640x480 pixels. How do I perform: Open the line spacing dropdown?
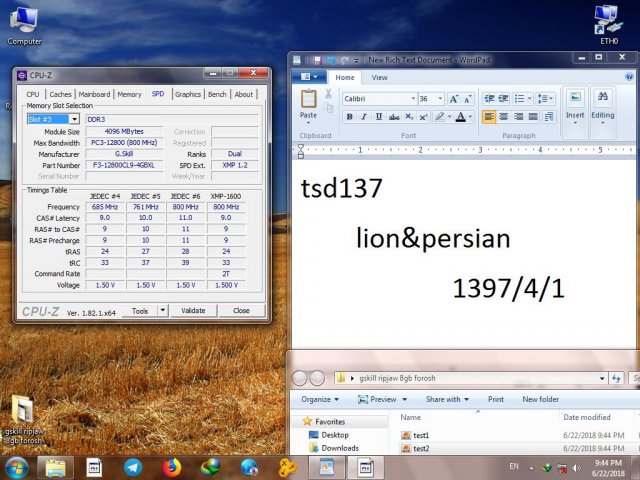tap(545, 99)
